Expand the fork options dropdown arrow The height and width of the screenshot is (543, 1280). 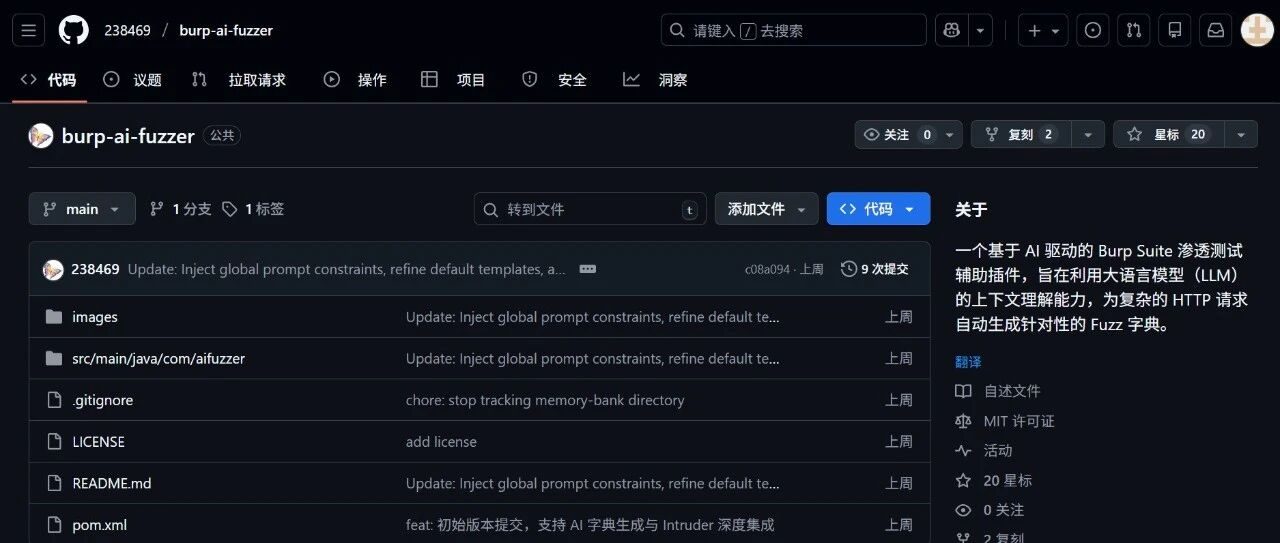click(x=1088, y=134)
